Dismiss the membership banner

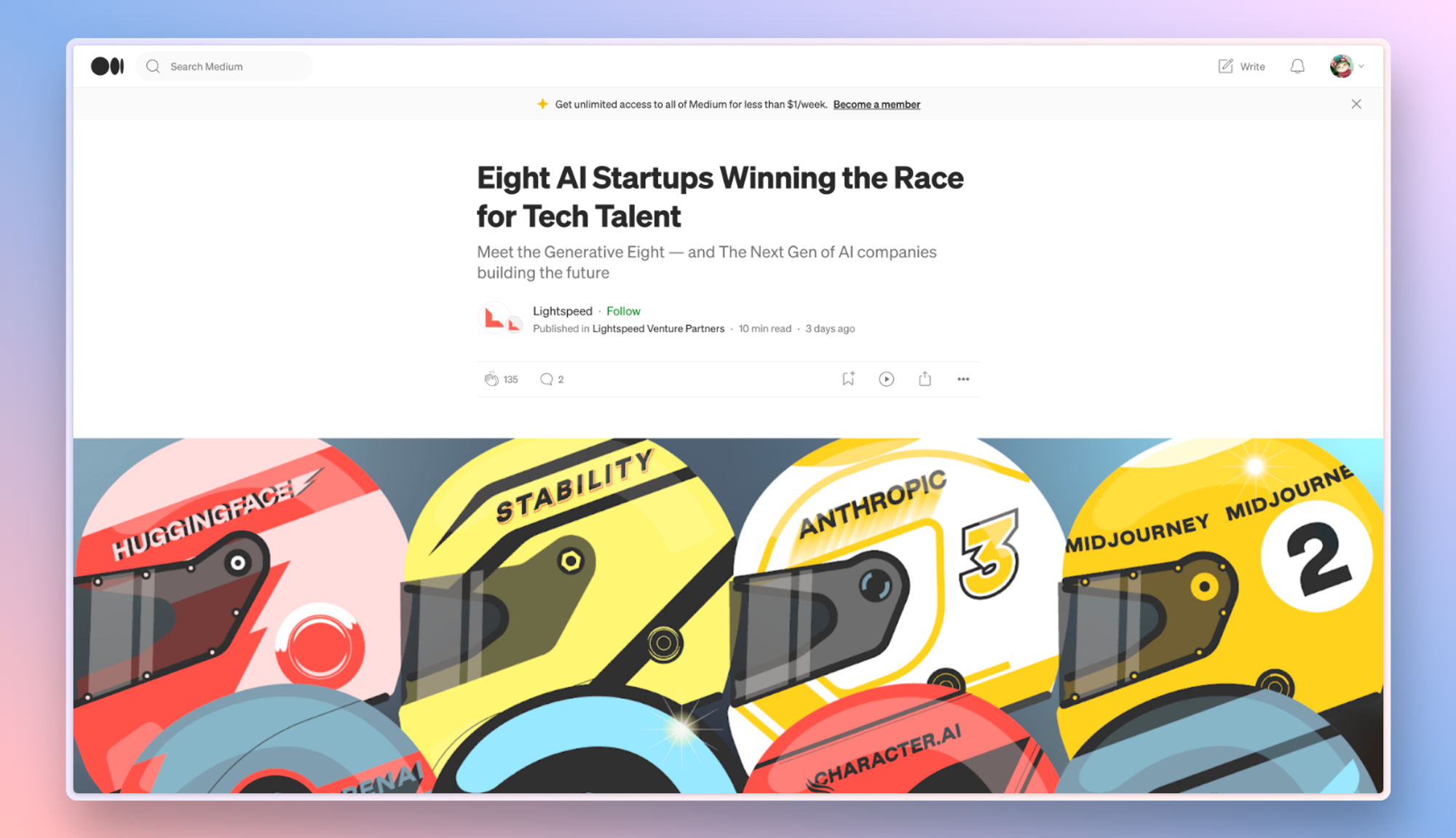pos(1356,104)
